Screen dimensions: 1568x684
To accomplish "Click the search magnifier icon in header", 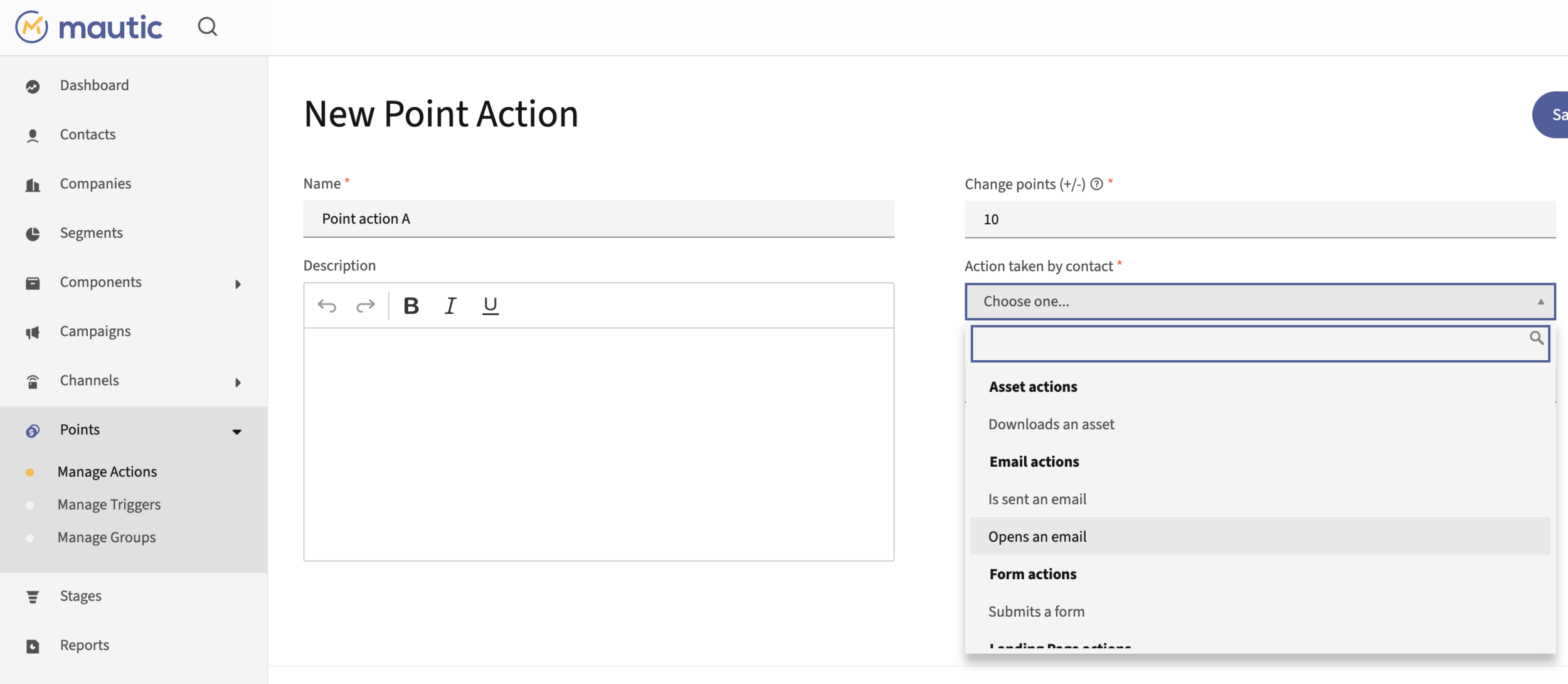I will [207, 26].
